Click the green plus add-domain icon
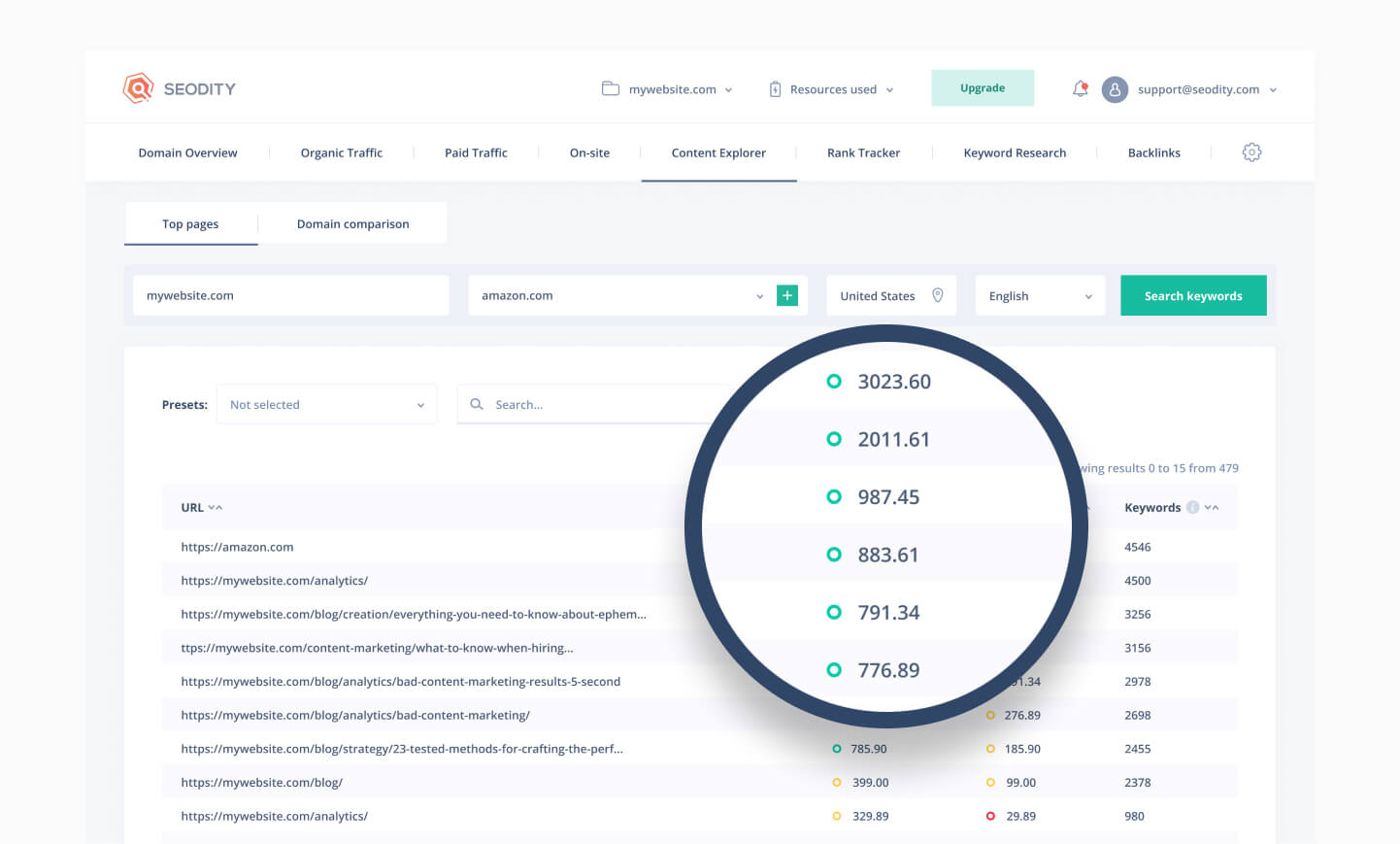1400x844 pixels. pyautogui.click(x=787, y=295)
